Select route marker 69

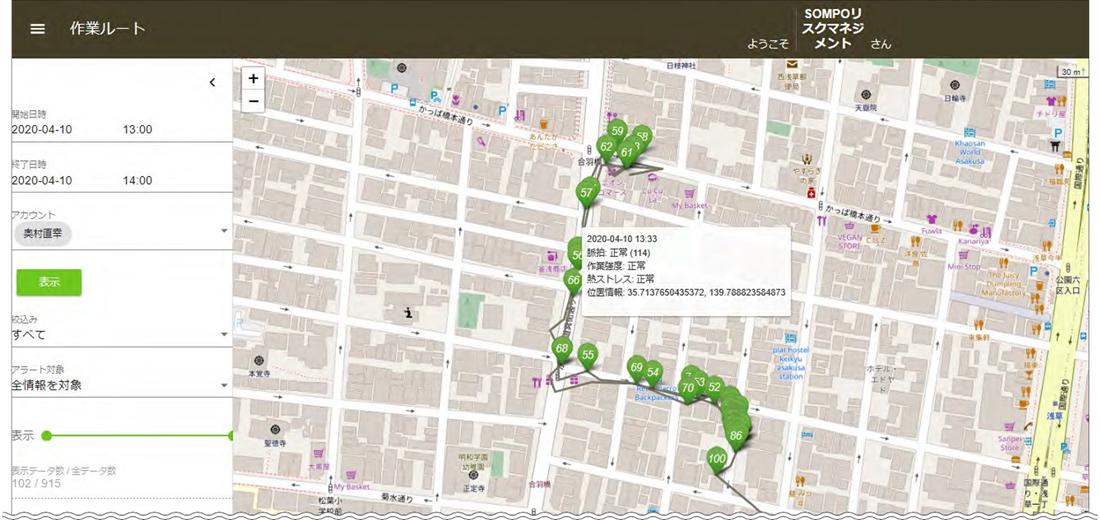[x=636, y=368]
